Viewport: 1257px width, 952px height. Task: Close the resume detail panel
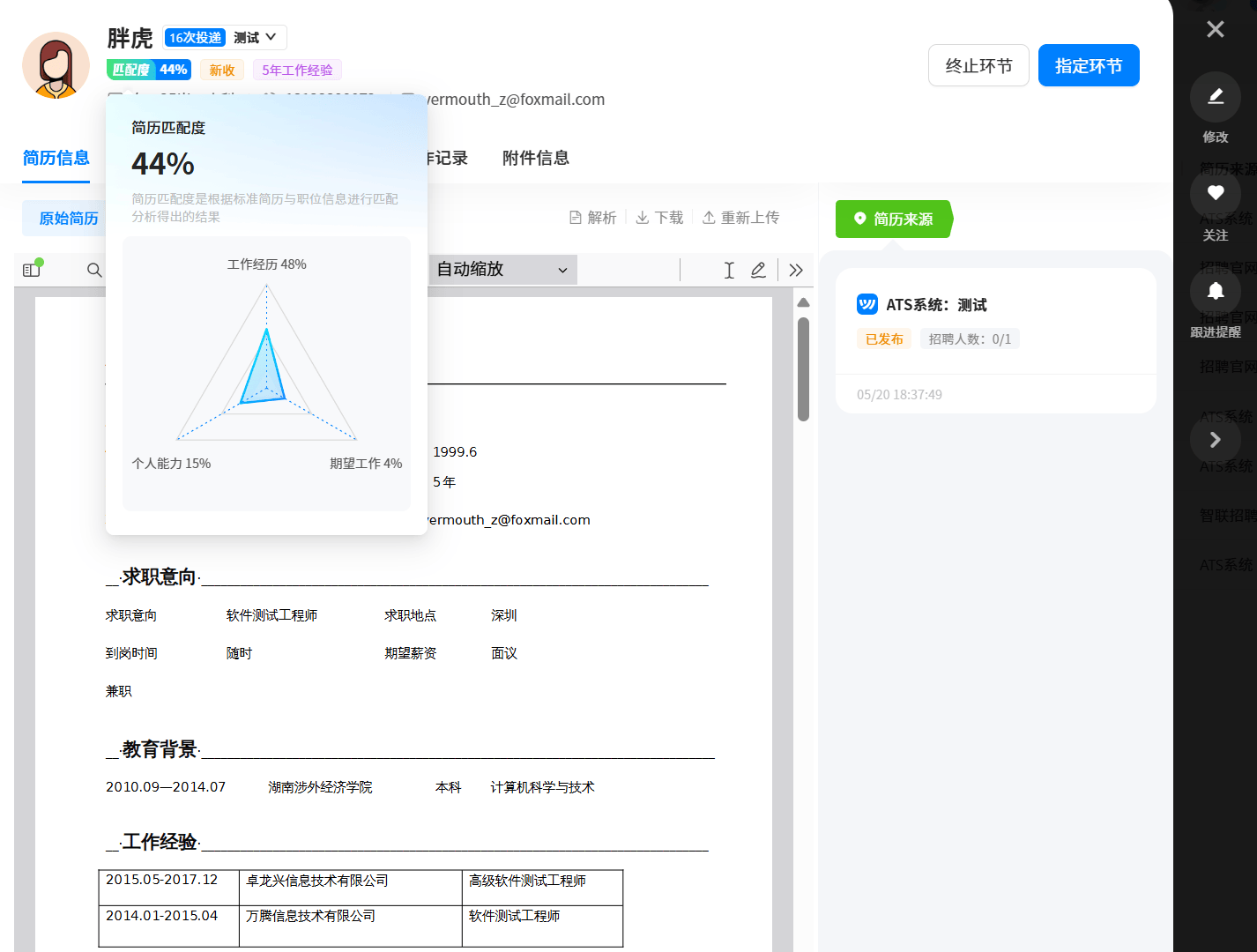(1215, 29)
